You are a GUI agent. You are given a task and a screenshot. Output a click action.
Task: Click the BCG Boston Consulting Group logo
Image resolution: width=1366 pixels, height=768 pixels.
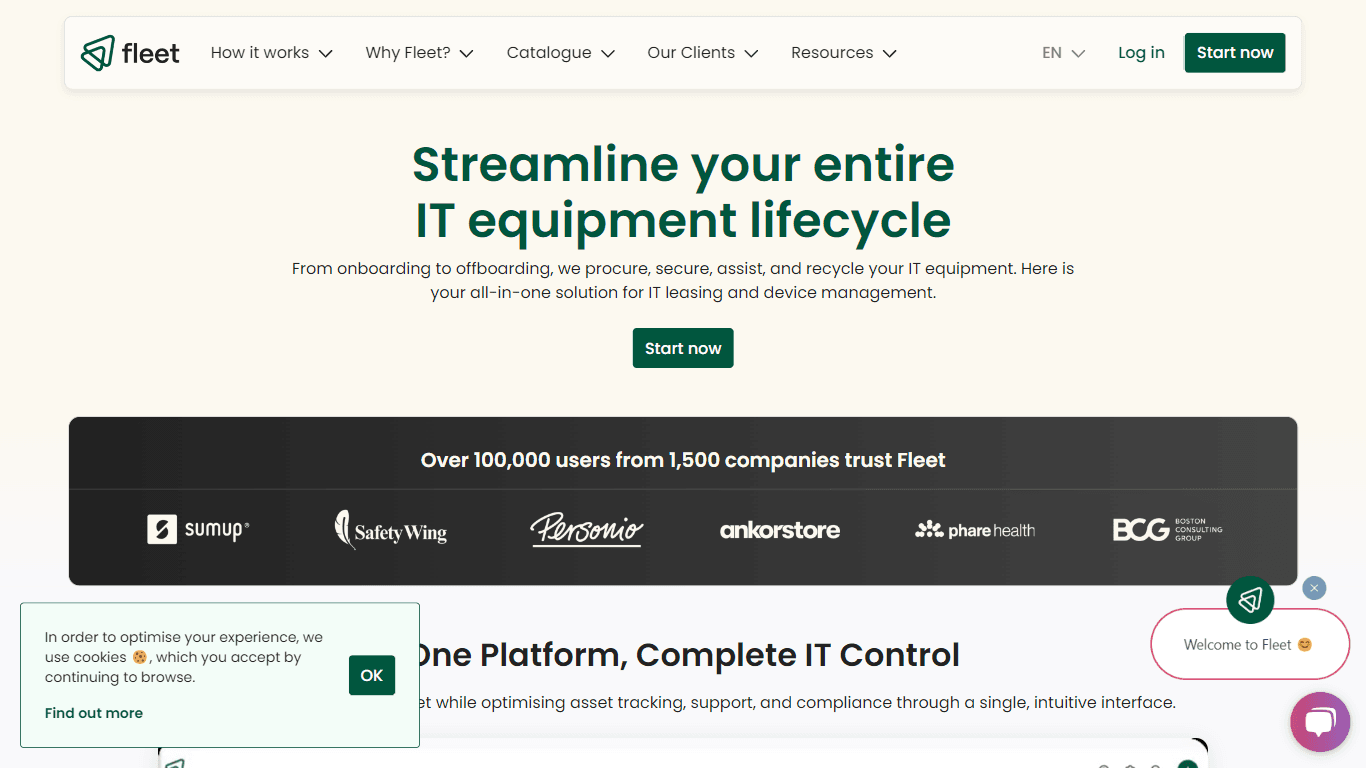[1168, 530]
